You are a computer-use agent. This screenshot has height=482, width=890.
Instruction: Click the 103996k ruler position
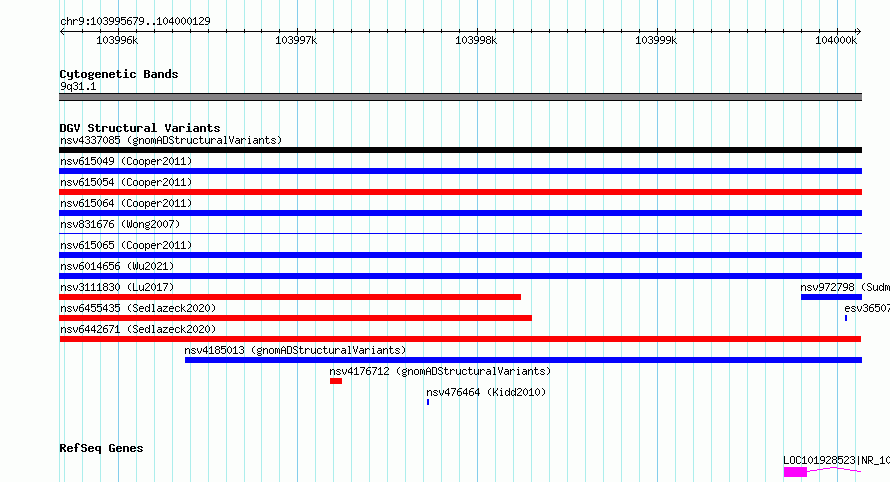tap(117, 40)
